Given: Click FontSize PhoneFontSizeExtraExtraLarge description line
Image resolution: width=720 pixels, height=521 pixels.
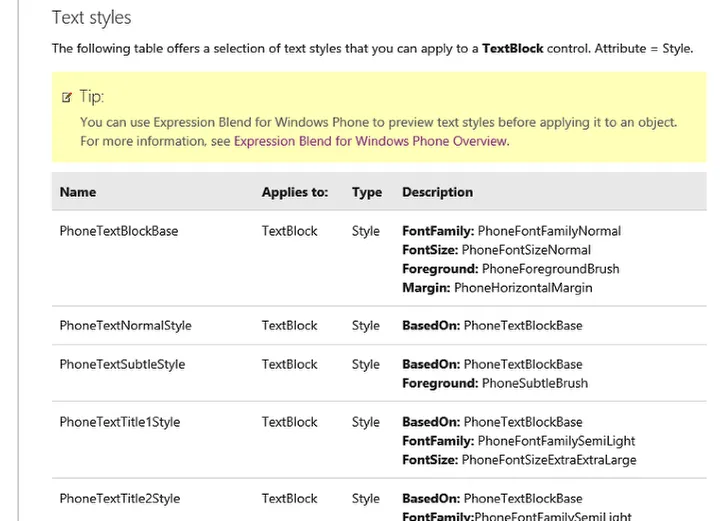Looking at the screenshot, I should tap(519, 460).
